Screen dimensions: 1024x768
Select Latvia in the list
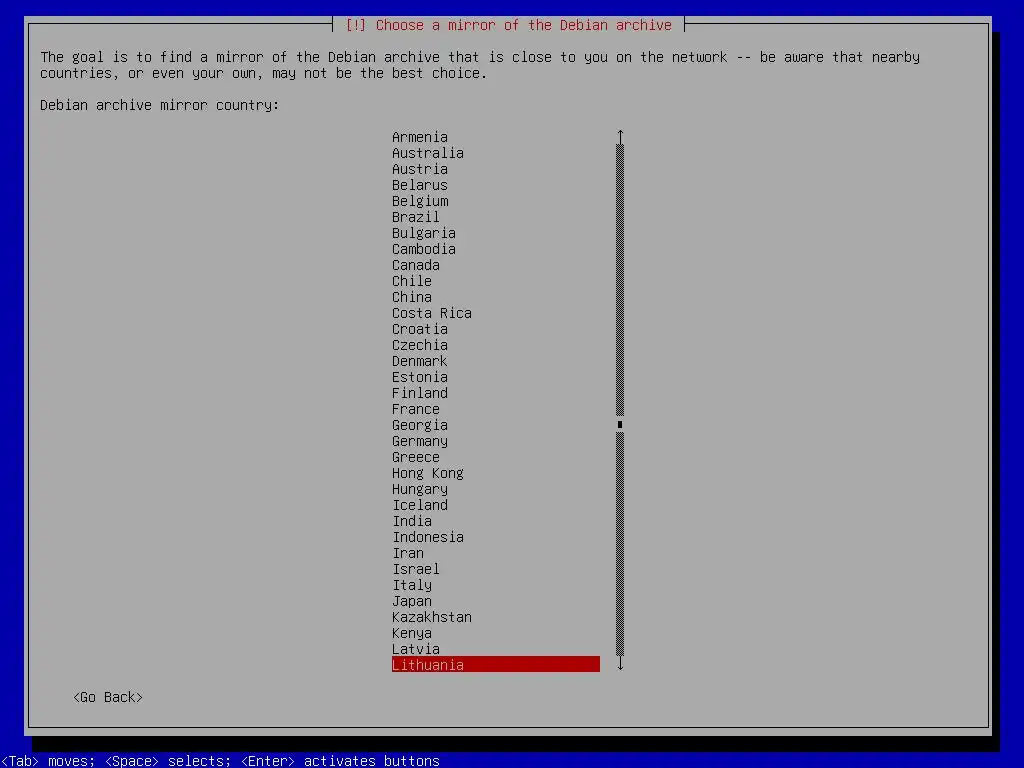click(x=416, y=649)
